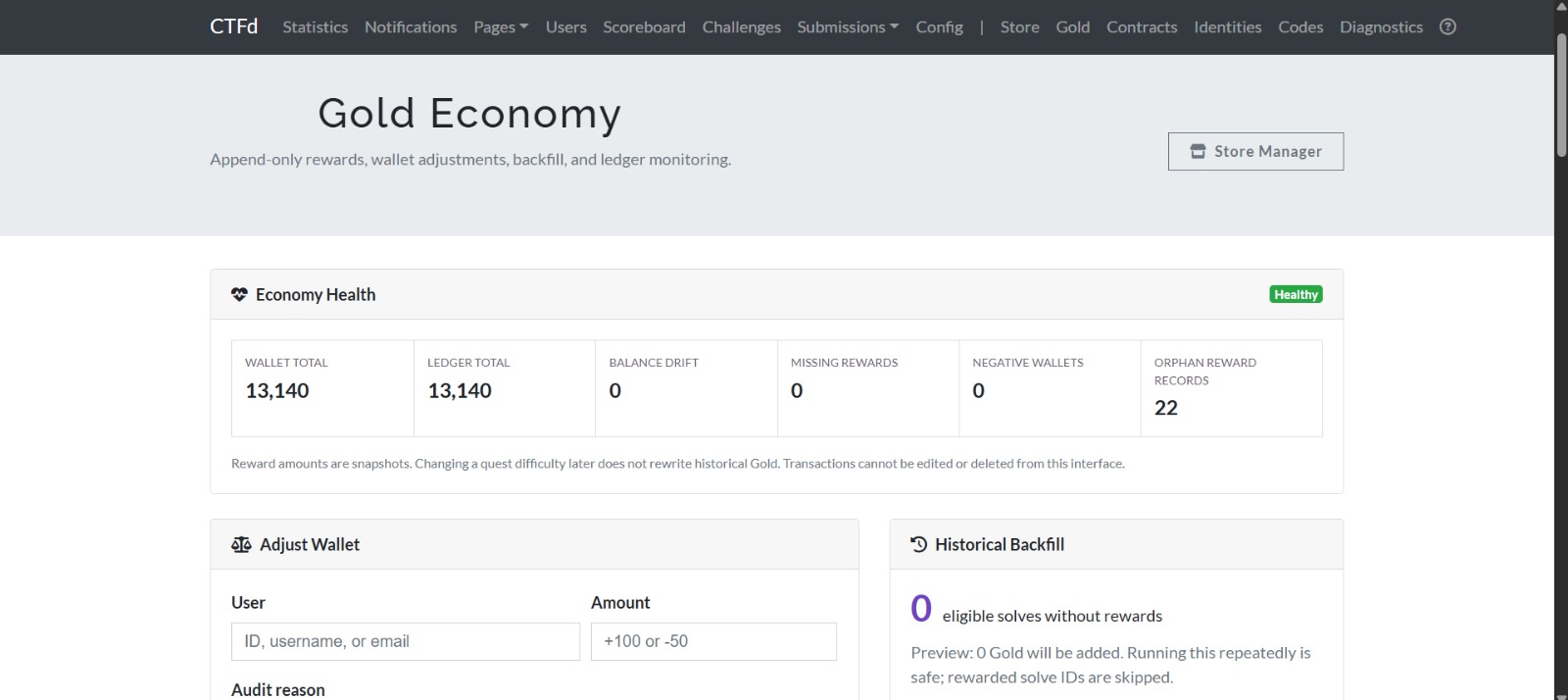
Task: Open the Scoreboard page
Action: [644, 26]
